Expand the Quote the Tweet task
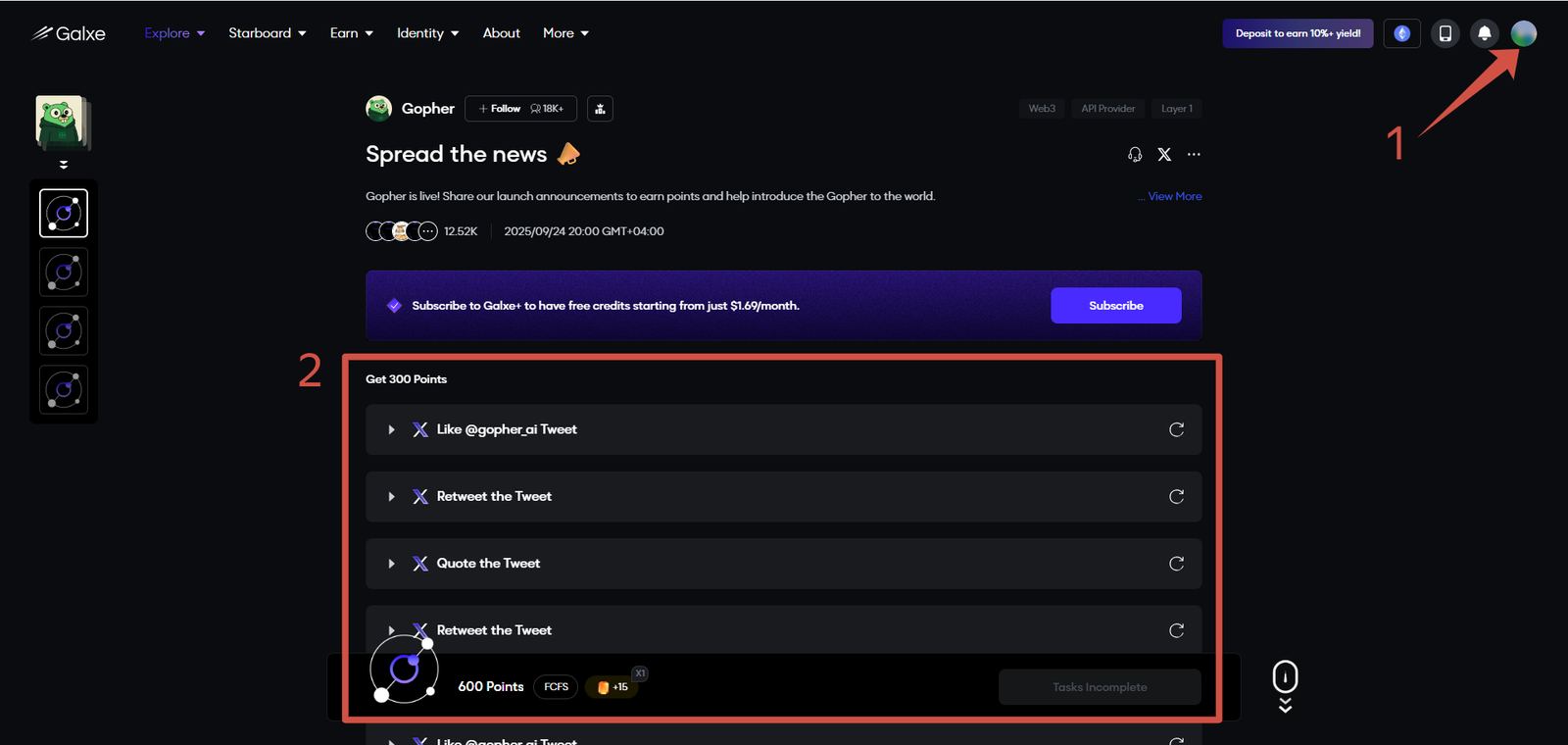 coord(391,564)
